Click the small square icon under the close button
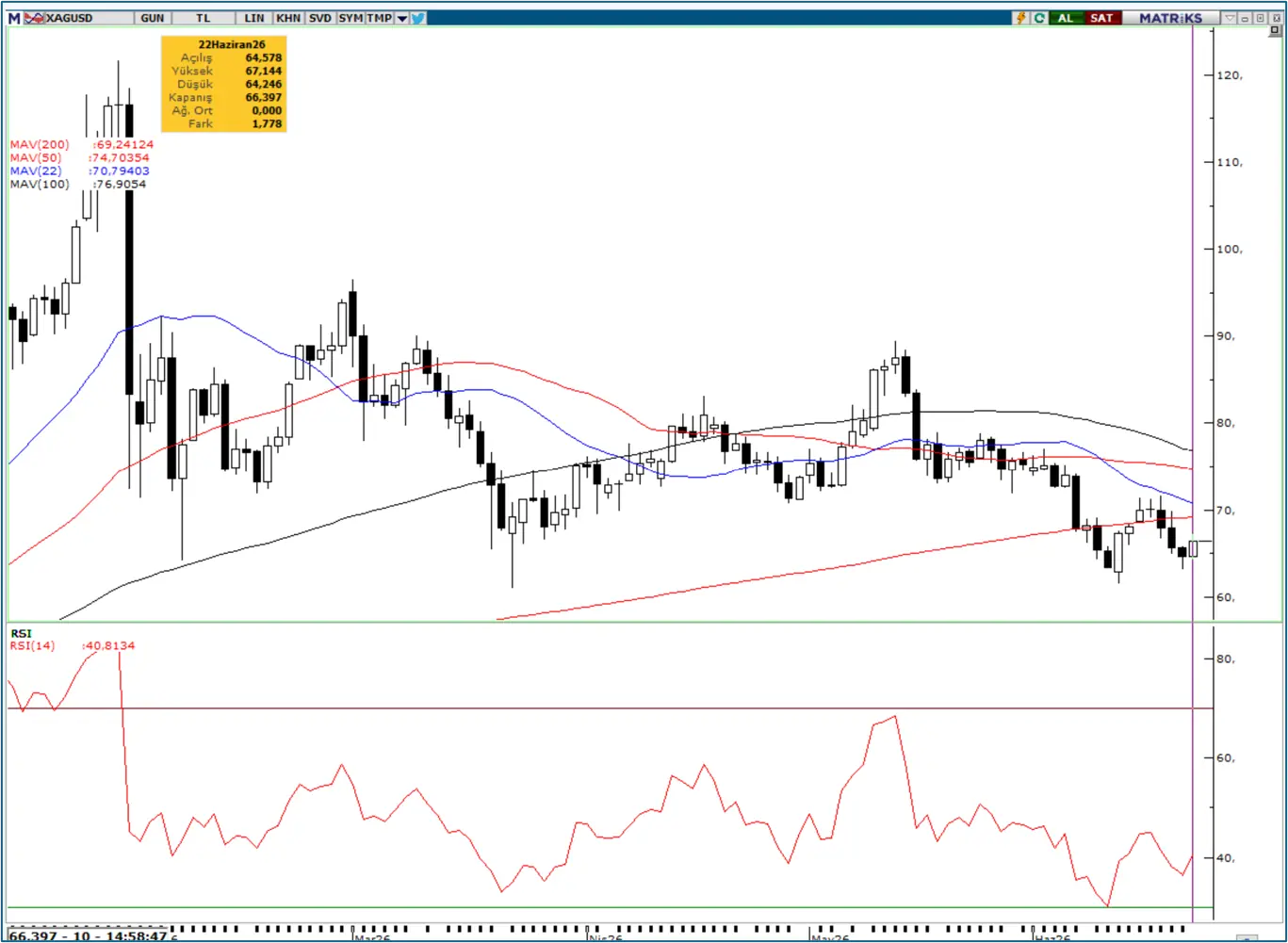The width and height of the screenshot is (1288, 943). click(1275, 31)
